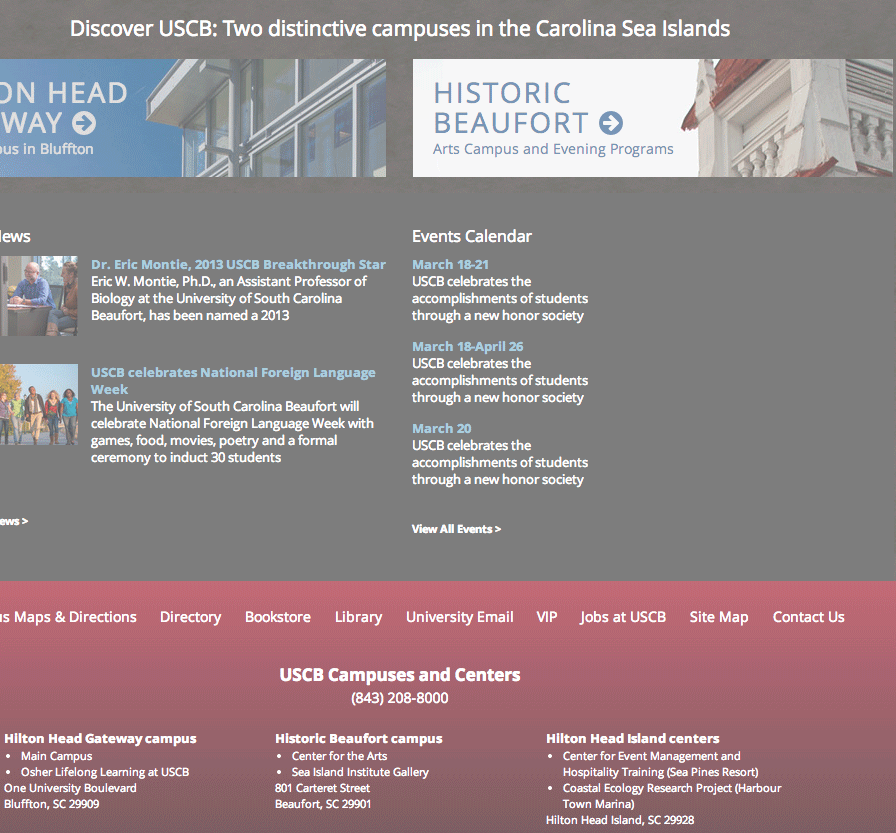Visit Jobs at USCB page
The width and height of the screenshot is (896, 833).
(622, 617)
